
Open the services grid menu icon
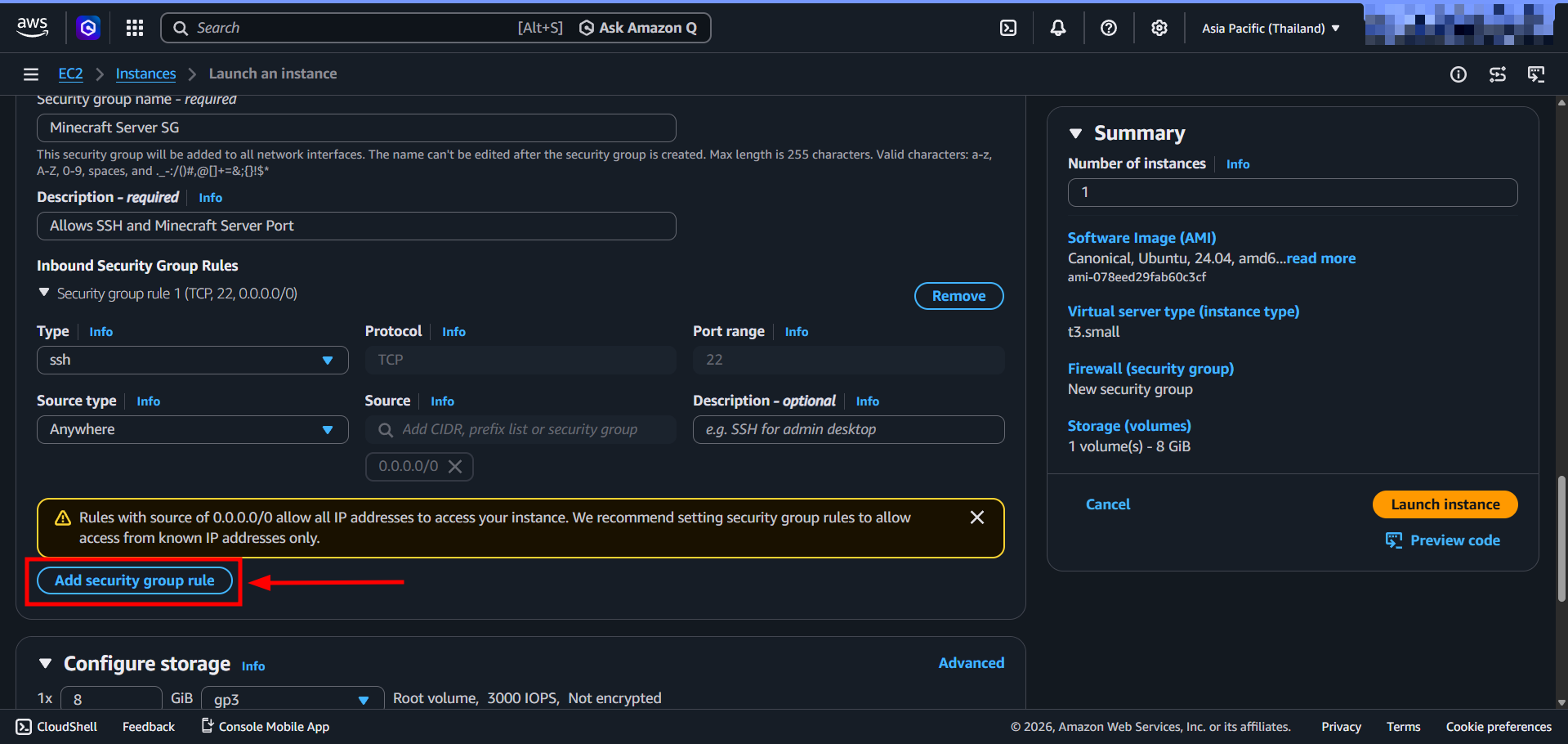(x=135, y=28)
